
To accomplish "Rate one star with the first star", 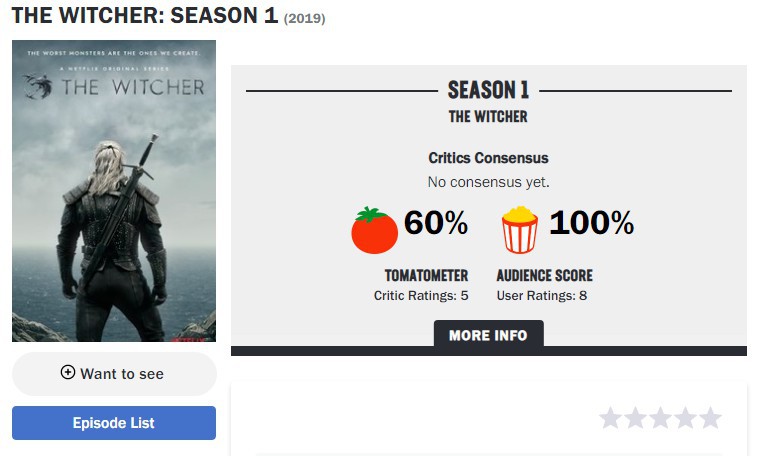I will [x=610, y=418].
